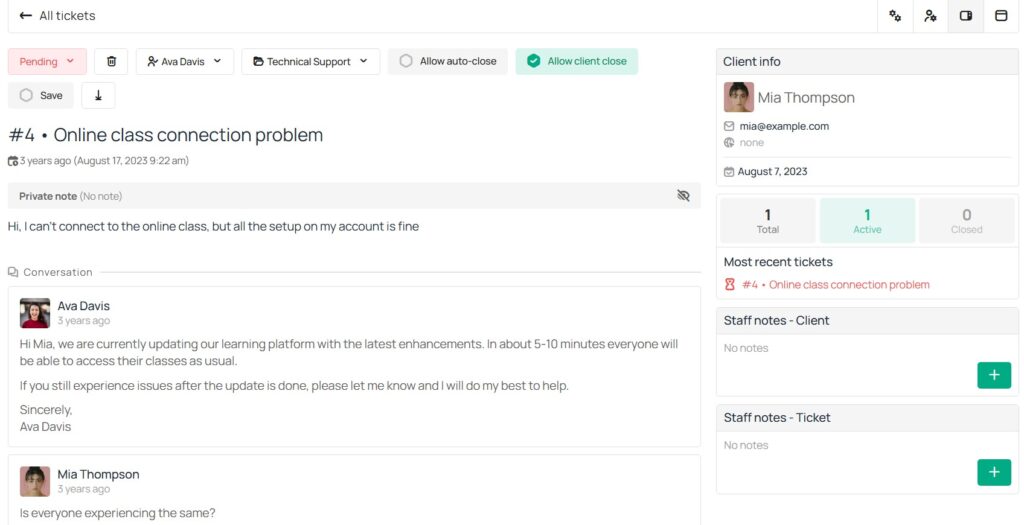Open the double-gear settings icon in top bar
The width and height of the screenshot is (1024, 525).
(895, 16)
